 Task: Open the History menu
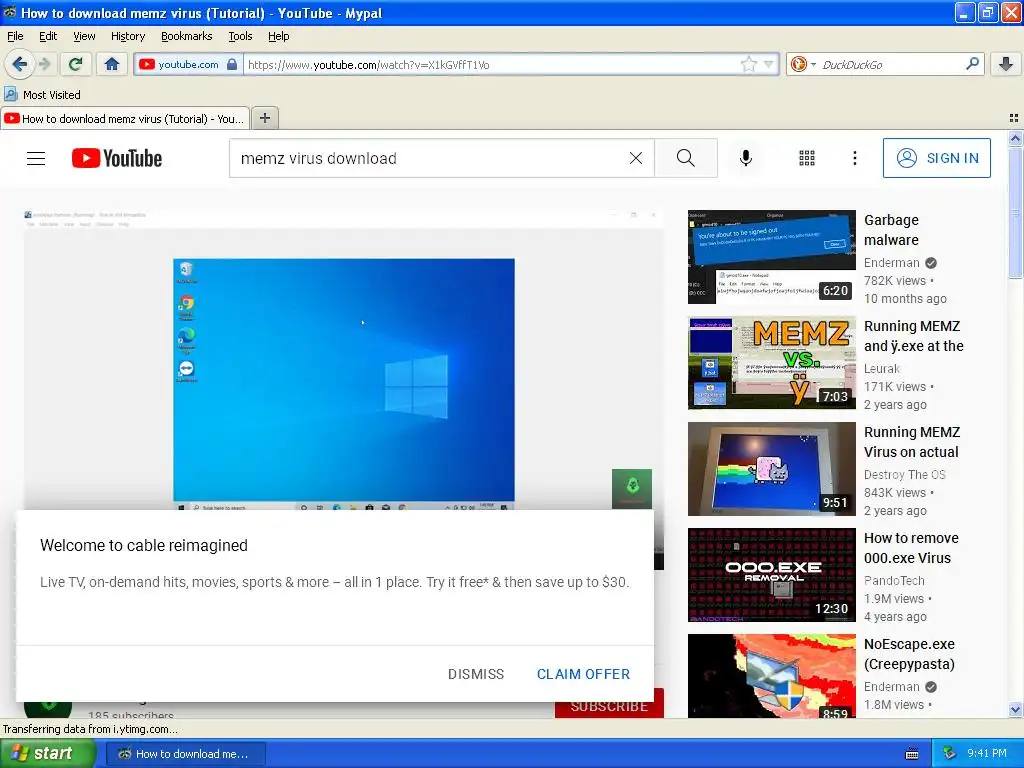pyautogui.click(x=128, y=36)
